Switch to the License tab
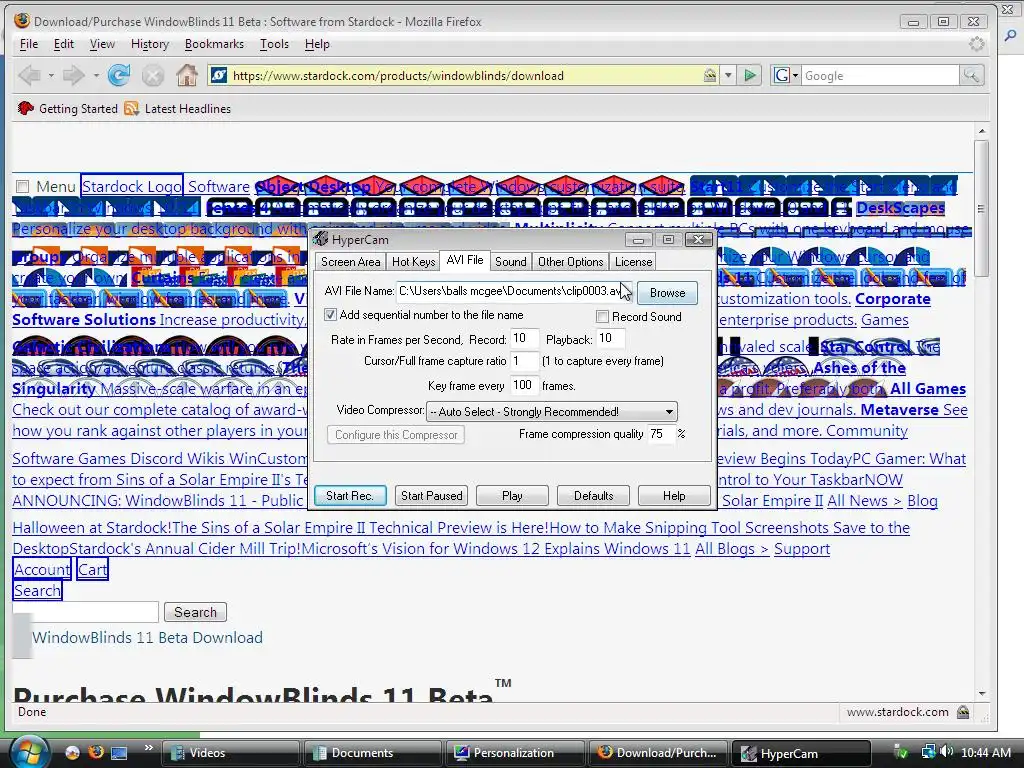The image size is (1024, 768). click(633, 262)
